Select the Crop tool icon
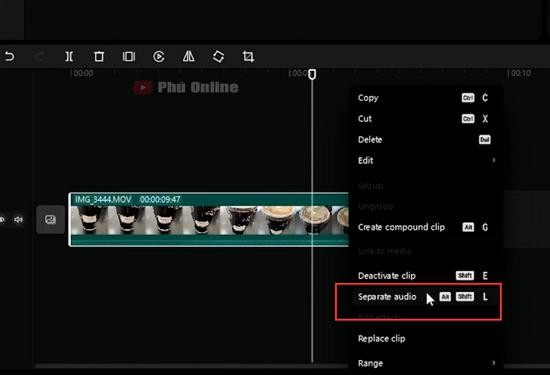550x375 pixels. coord(248,56)
